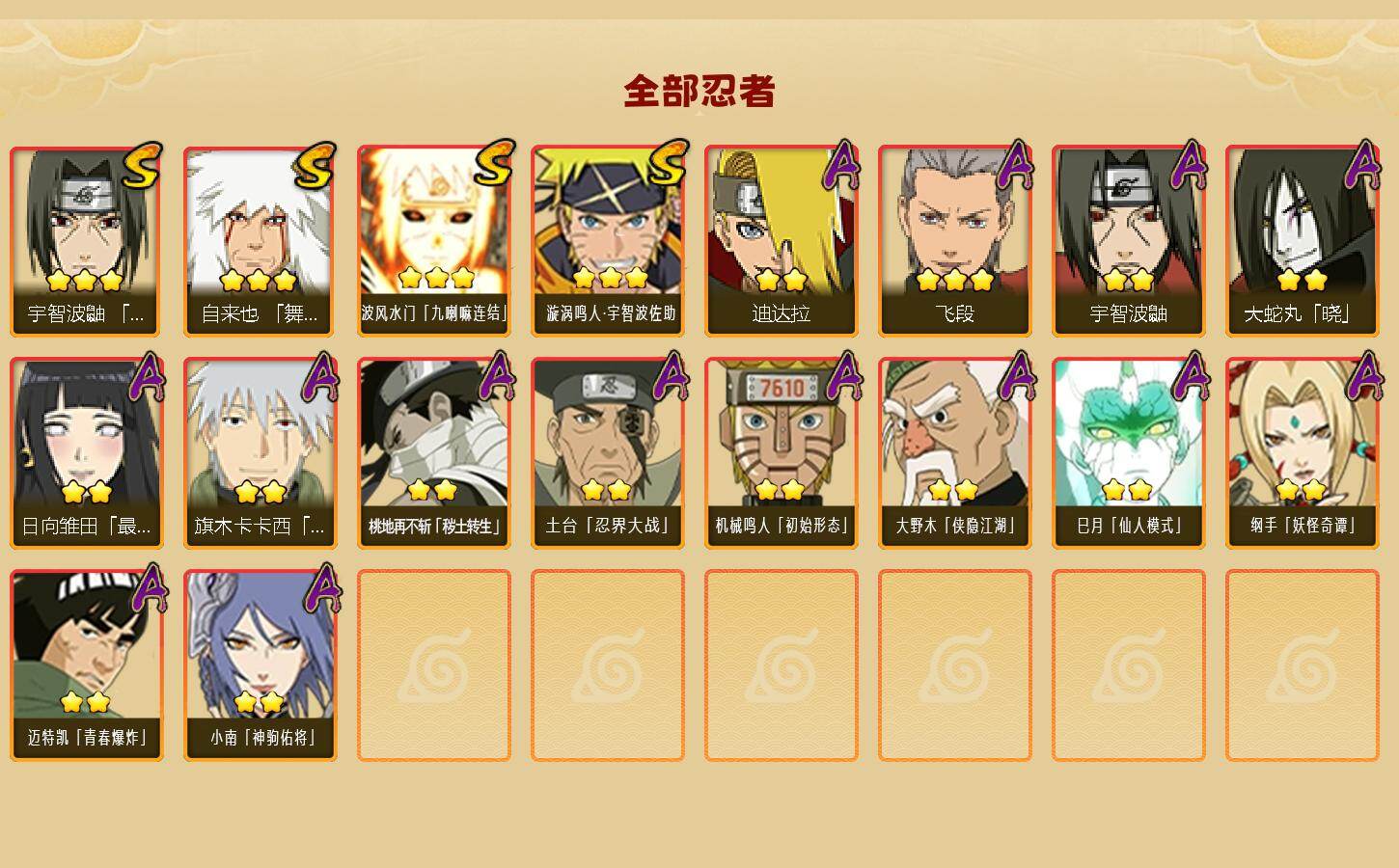The image size is (1399, 868).
Task: Click the A-rank badge on the 飞段 card
Action: (x=1015, y=165)
